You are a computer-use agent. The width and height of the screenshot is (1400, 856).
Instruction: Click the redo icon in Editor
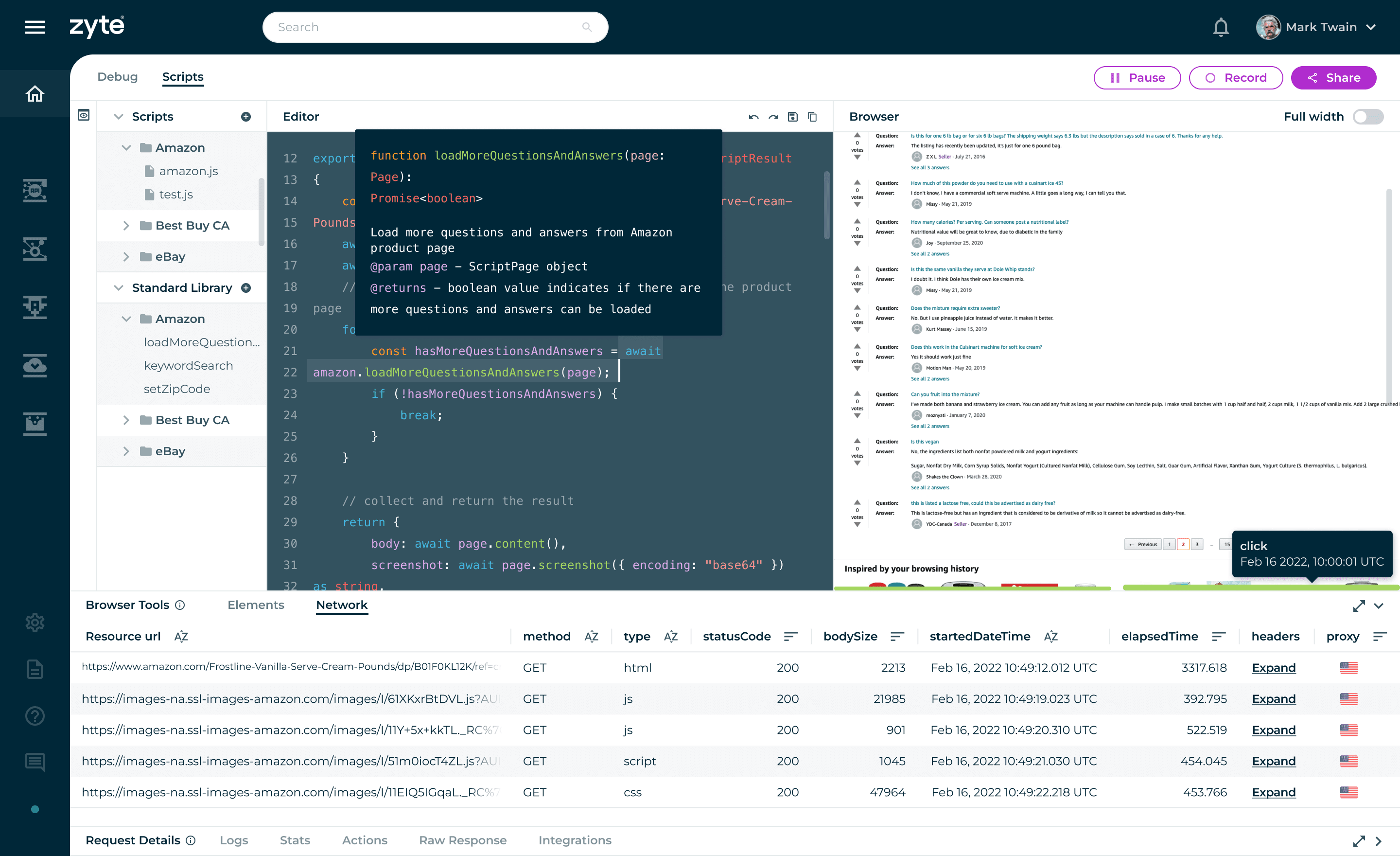[773, 117]
